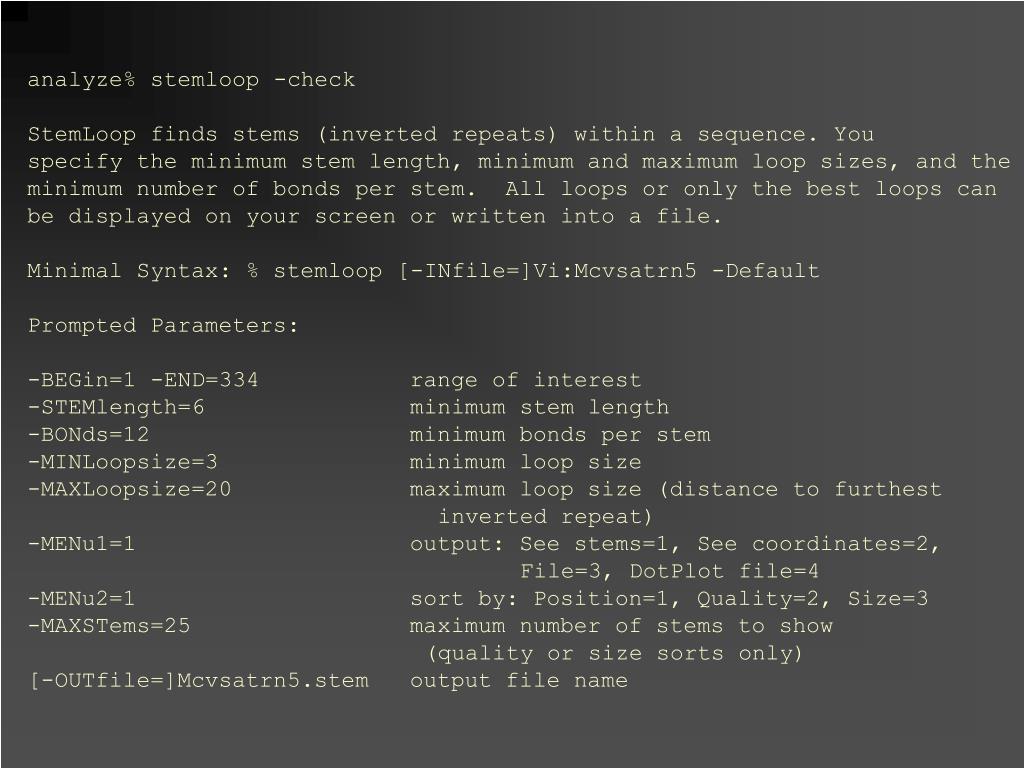Click the -MAXLoopsize=20 parameter

tap(129, 489)
